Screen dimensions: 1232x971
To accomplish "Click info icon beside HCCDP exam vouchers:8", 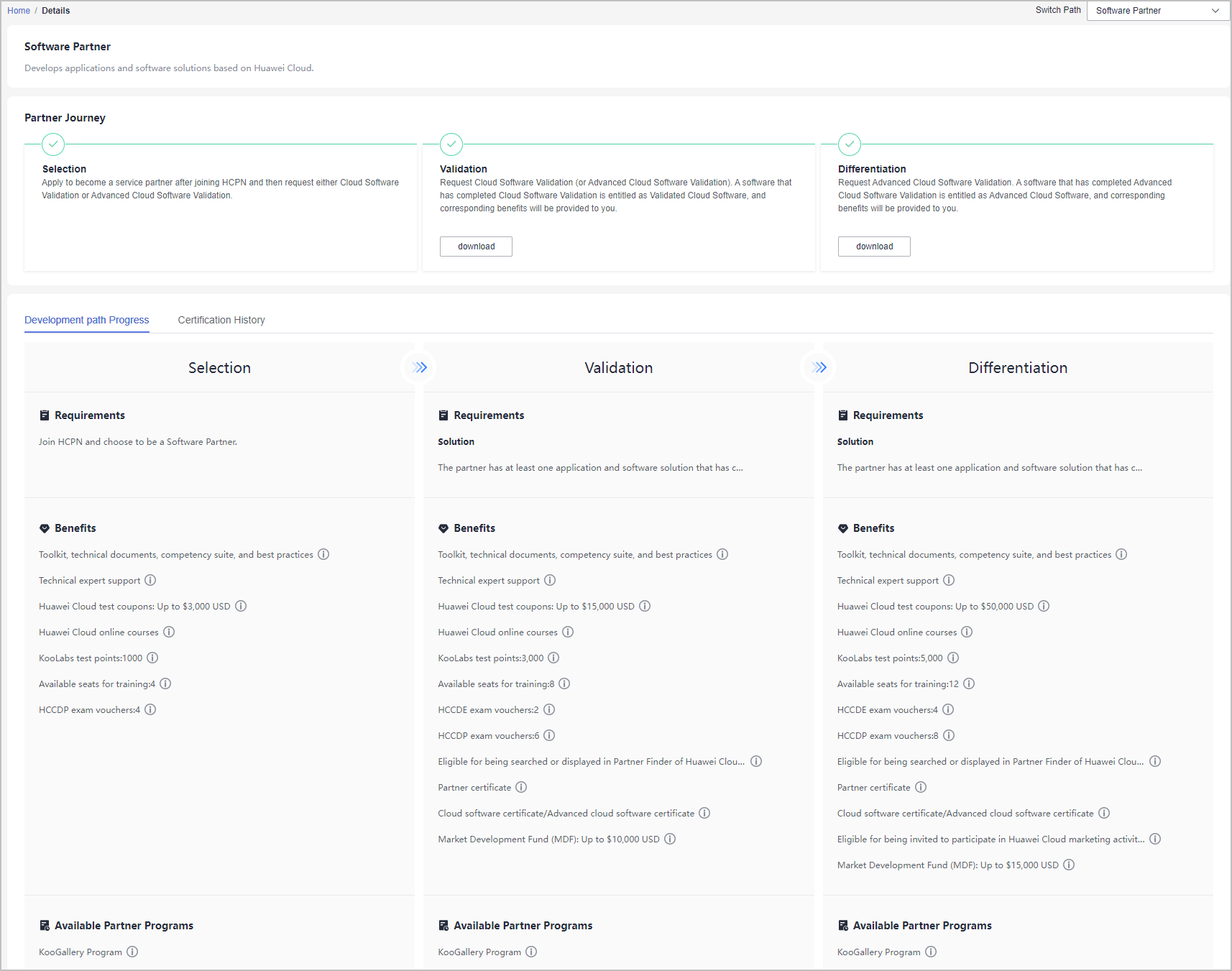I will [949, 735].
